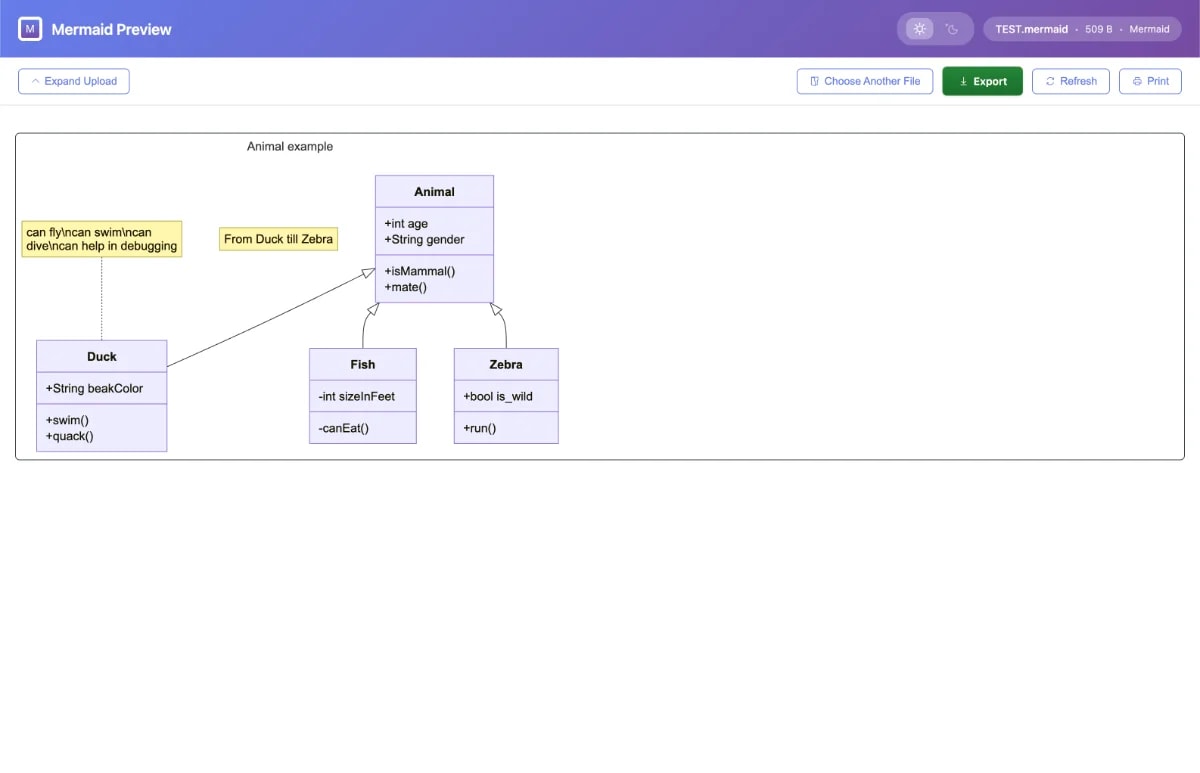Click the +isMammal() method in Animal

(420, 271)
